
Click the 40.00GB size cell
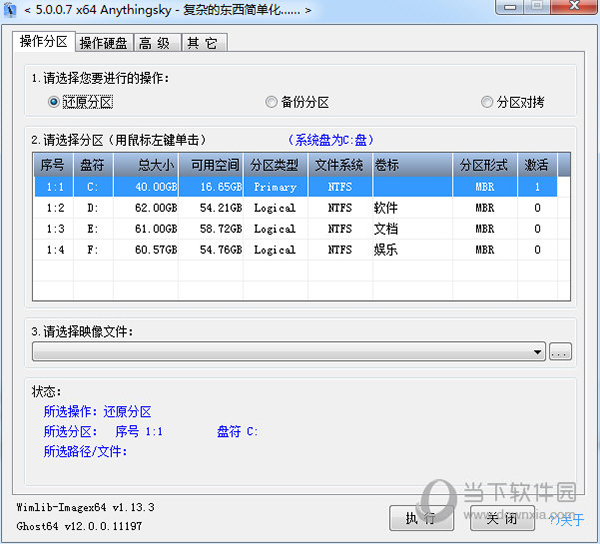point(146,187)
